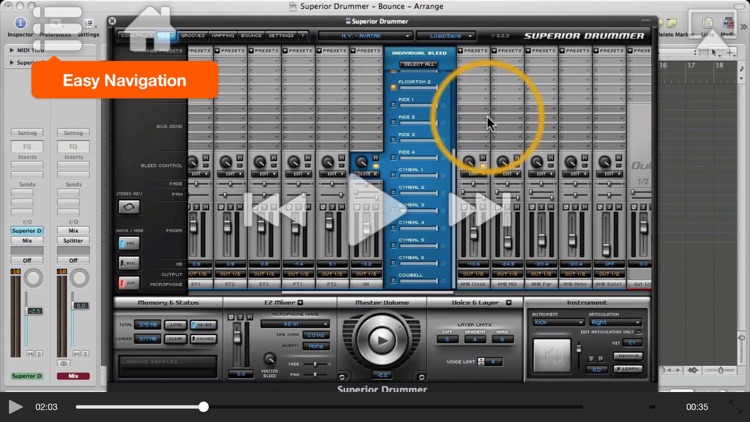Open the Microphone Name dropdown
Image resolution: width=750 pixels, height=422 pixels.
point(295,324)
